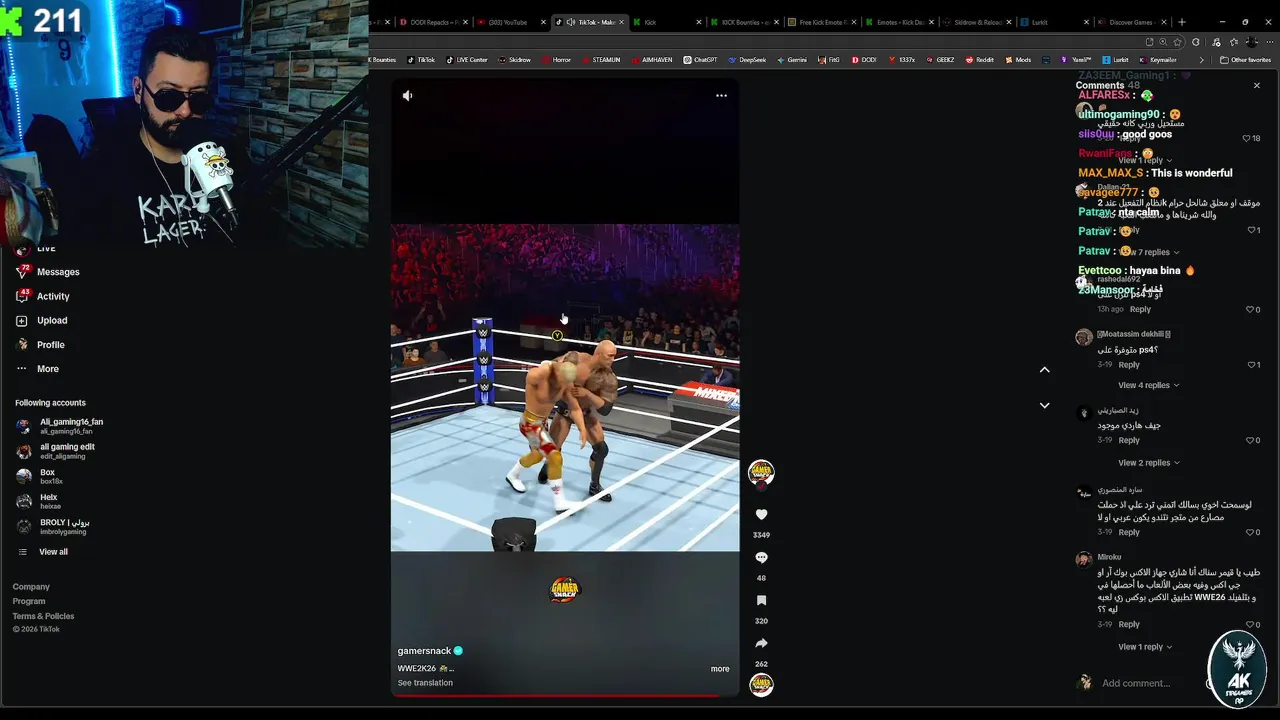This screenshot has height=720, width=1280.
Task: Open the Company footer link
Action: click(x=31, y=587)
